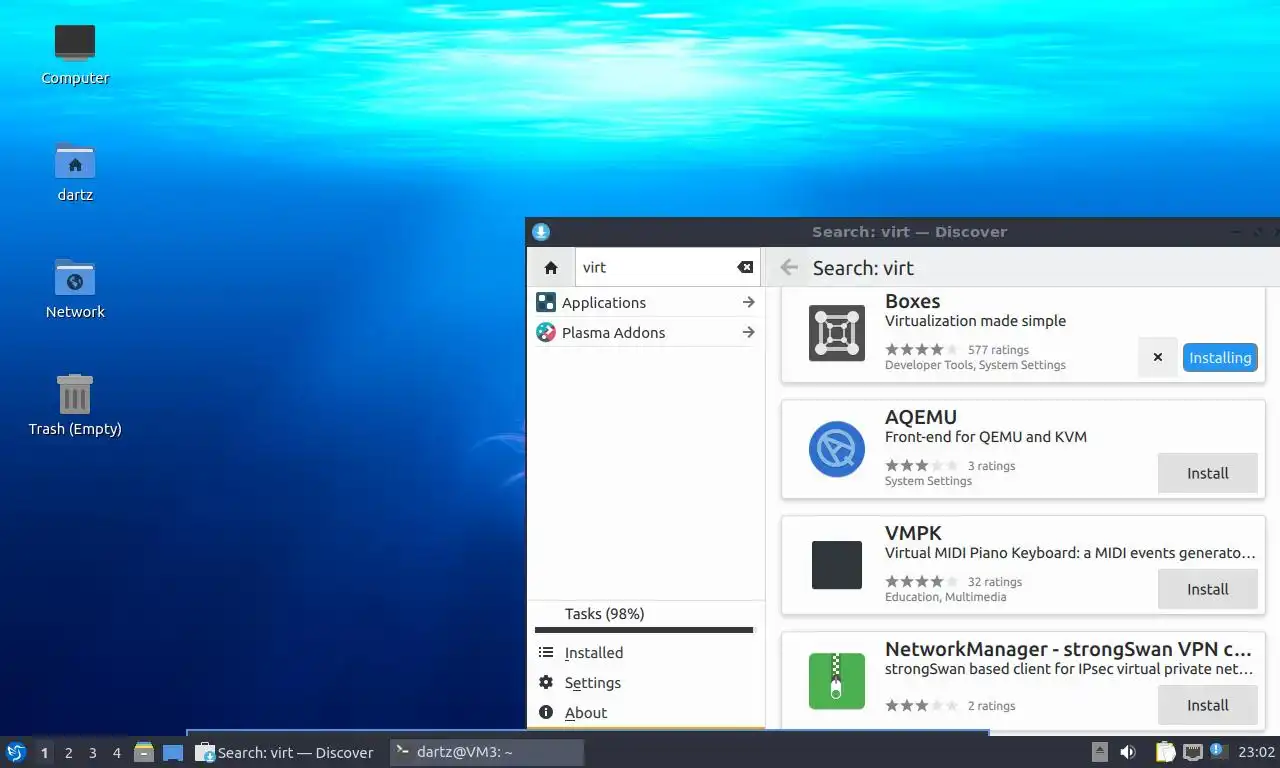Go to Discover home page icon

(x=551, y=267)
